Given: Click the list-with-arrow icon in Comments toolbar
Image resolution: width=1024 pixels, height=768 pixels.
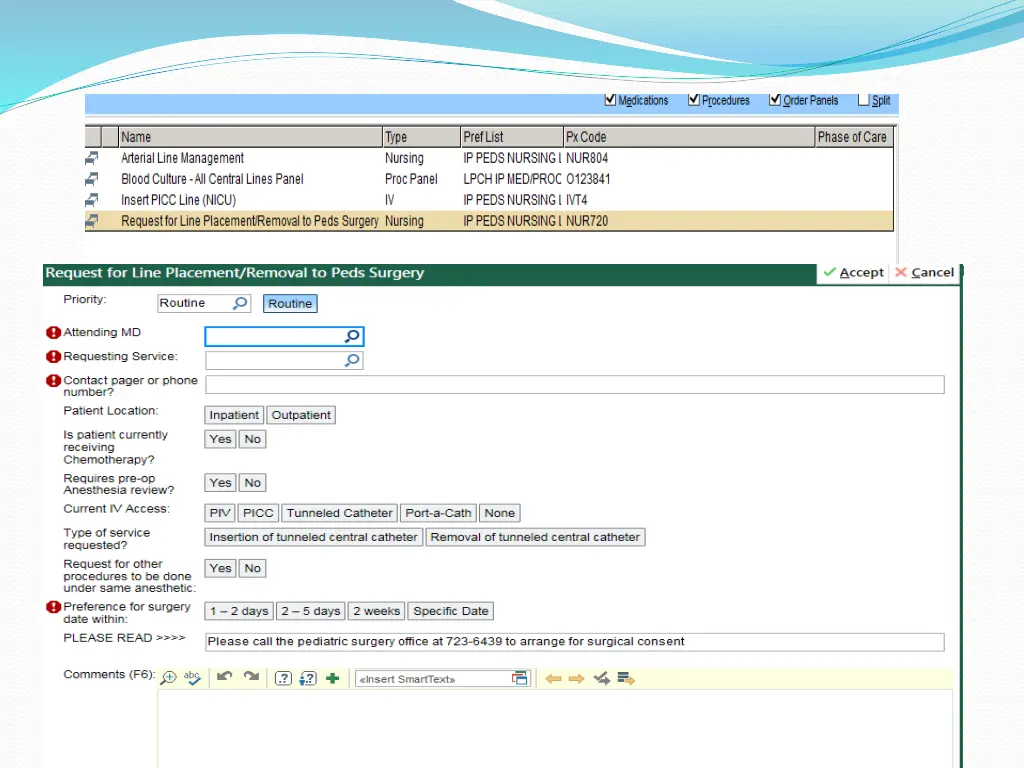Looking at the screenshot, I should 626,679.
